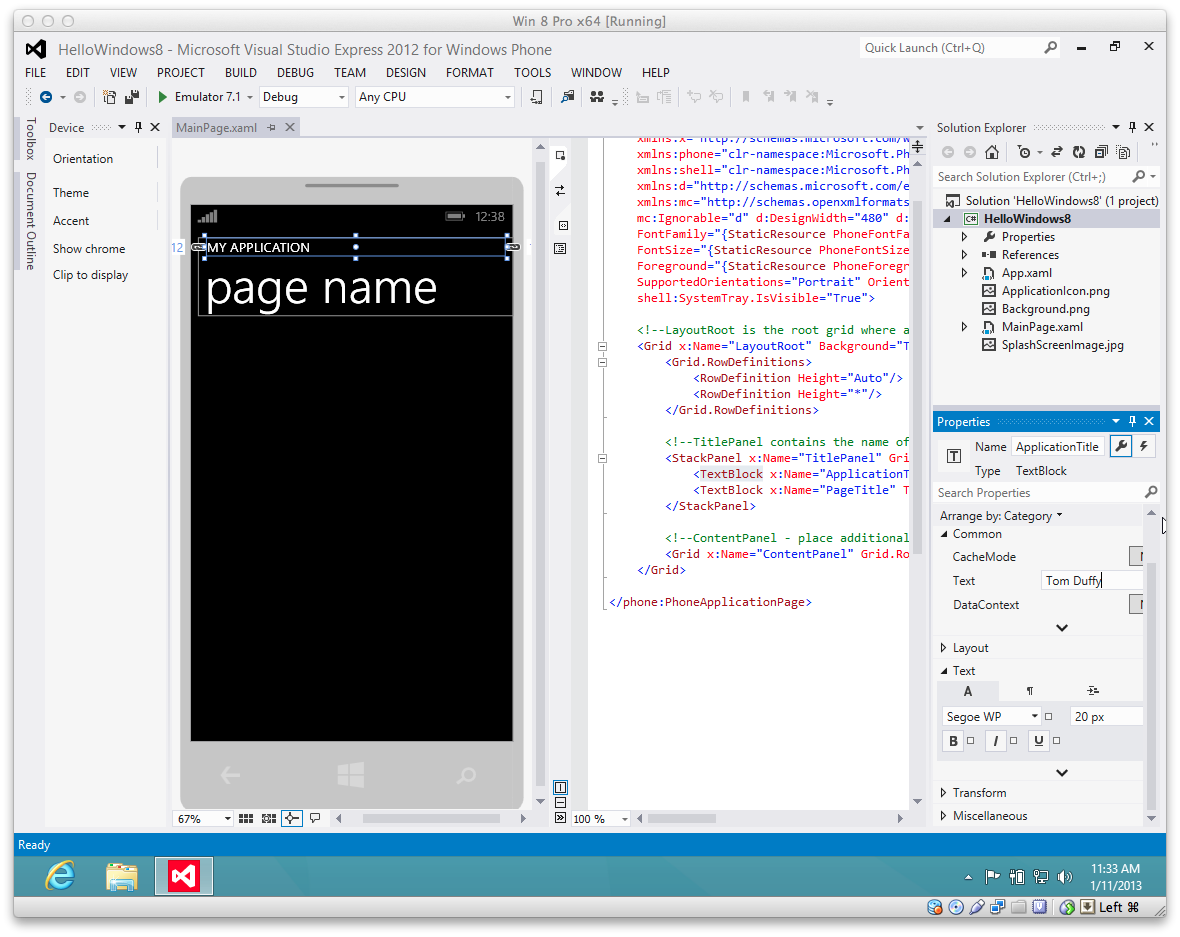Toggle the Device panel auto-hide pin
Image resolution: width=1180 pixels, height=937 pixels.
(138, 127)
